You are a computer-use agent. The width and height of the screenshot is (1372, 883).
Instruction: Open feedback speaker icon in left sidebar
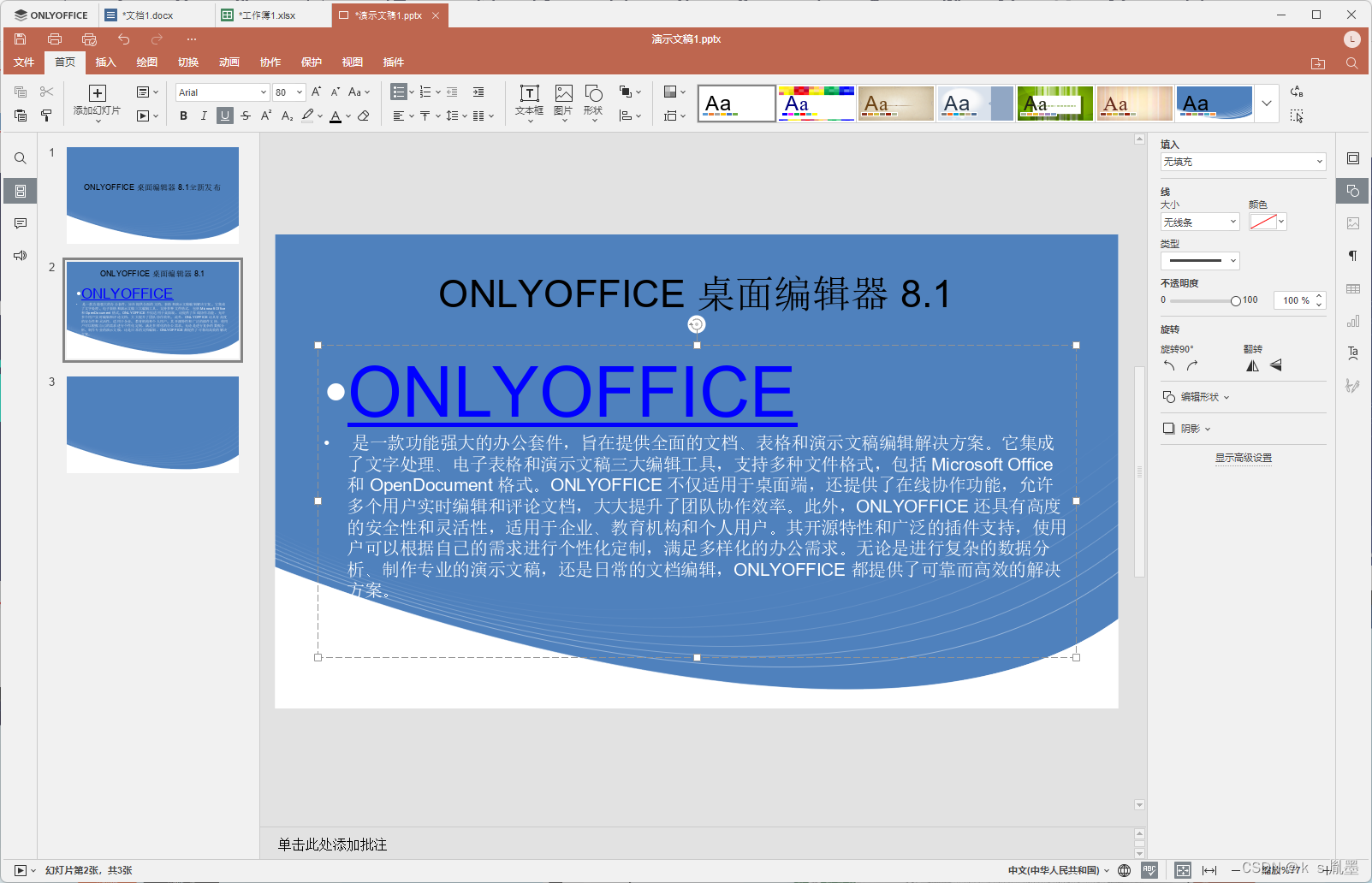(x=21, y=256)
